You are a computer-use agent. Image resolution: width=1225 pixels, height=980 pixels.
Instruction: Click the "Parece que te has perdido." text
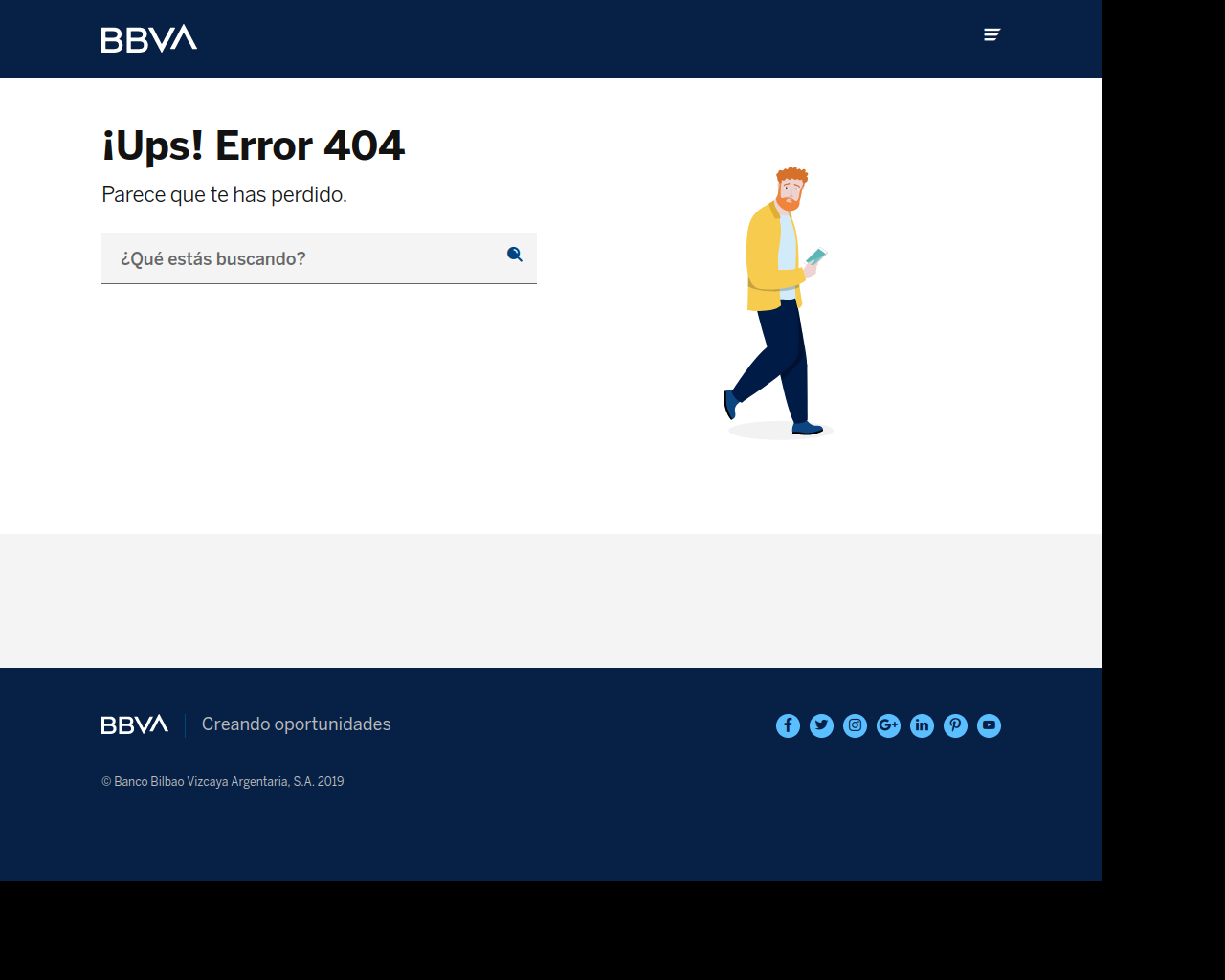(x=224, y=194)
